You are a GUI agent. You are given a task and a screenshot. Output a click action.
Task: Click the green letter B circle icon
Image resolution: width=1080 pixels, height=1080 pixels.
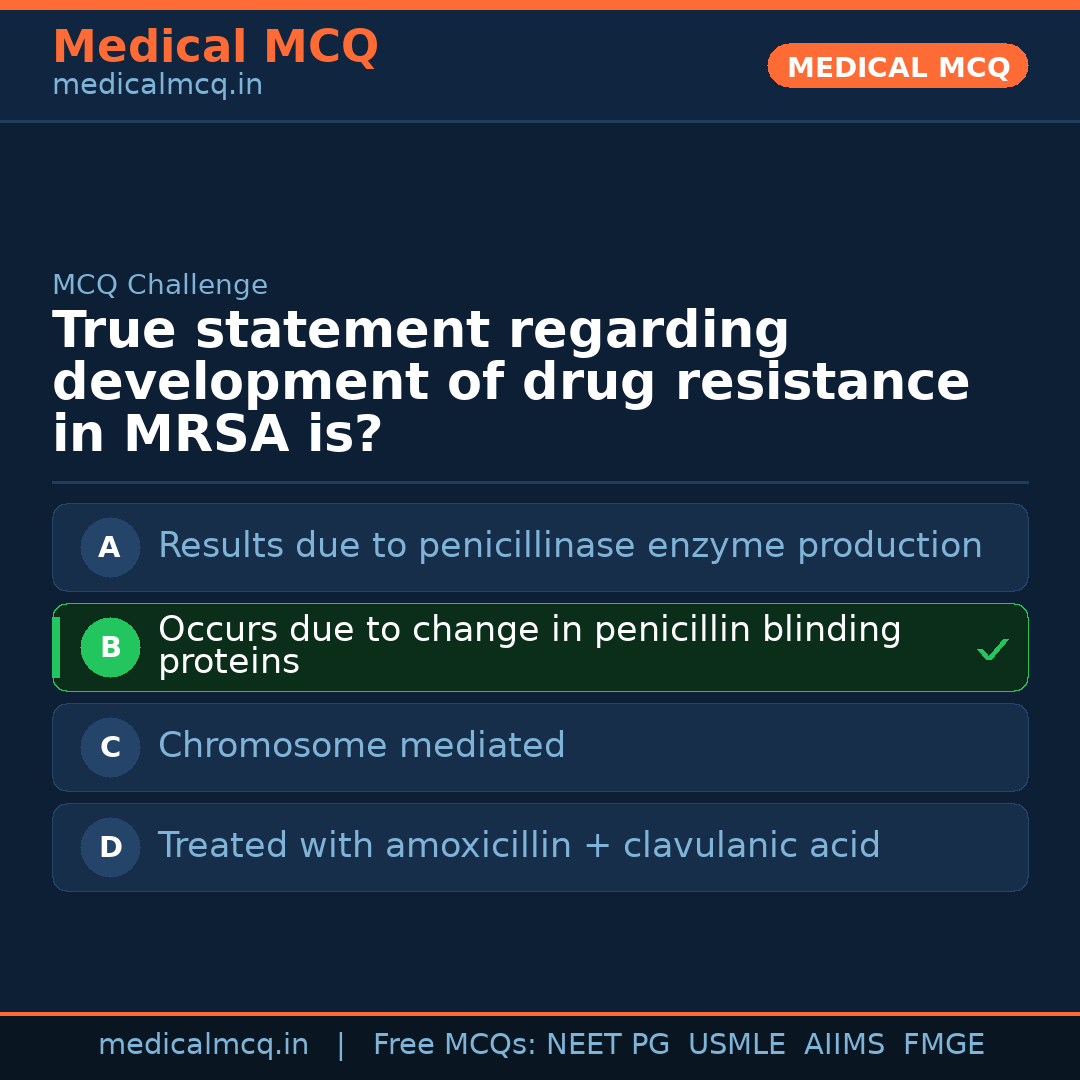click(x=110, y=647)
